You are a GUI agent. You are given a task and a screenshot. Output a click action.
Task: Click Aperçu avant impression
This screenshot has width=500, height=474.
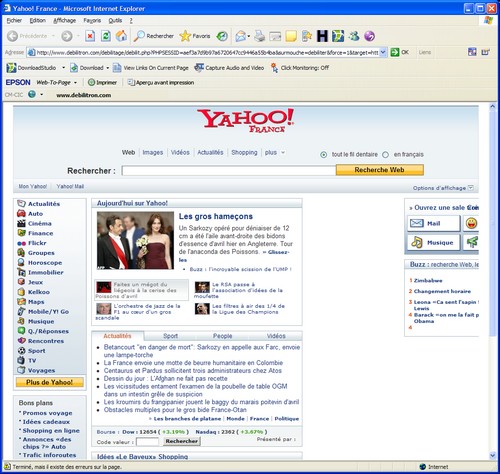pos(161,82)
